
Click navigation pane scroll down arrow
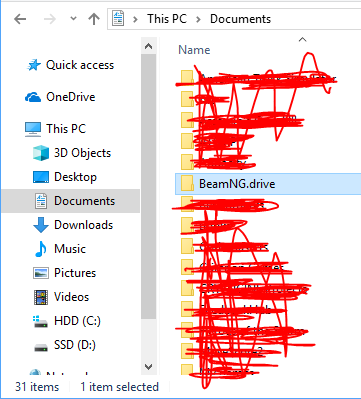point(149,367)
